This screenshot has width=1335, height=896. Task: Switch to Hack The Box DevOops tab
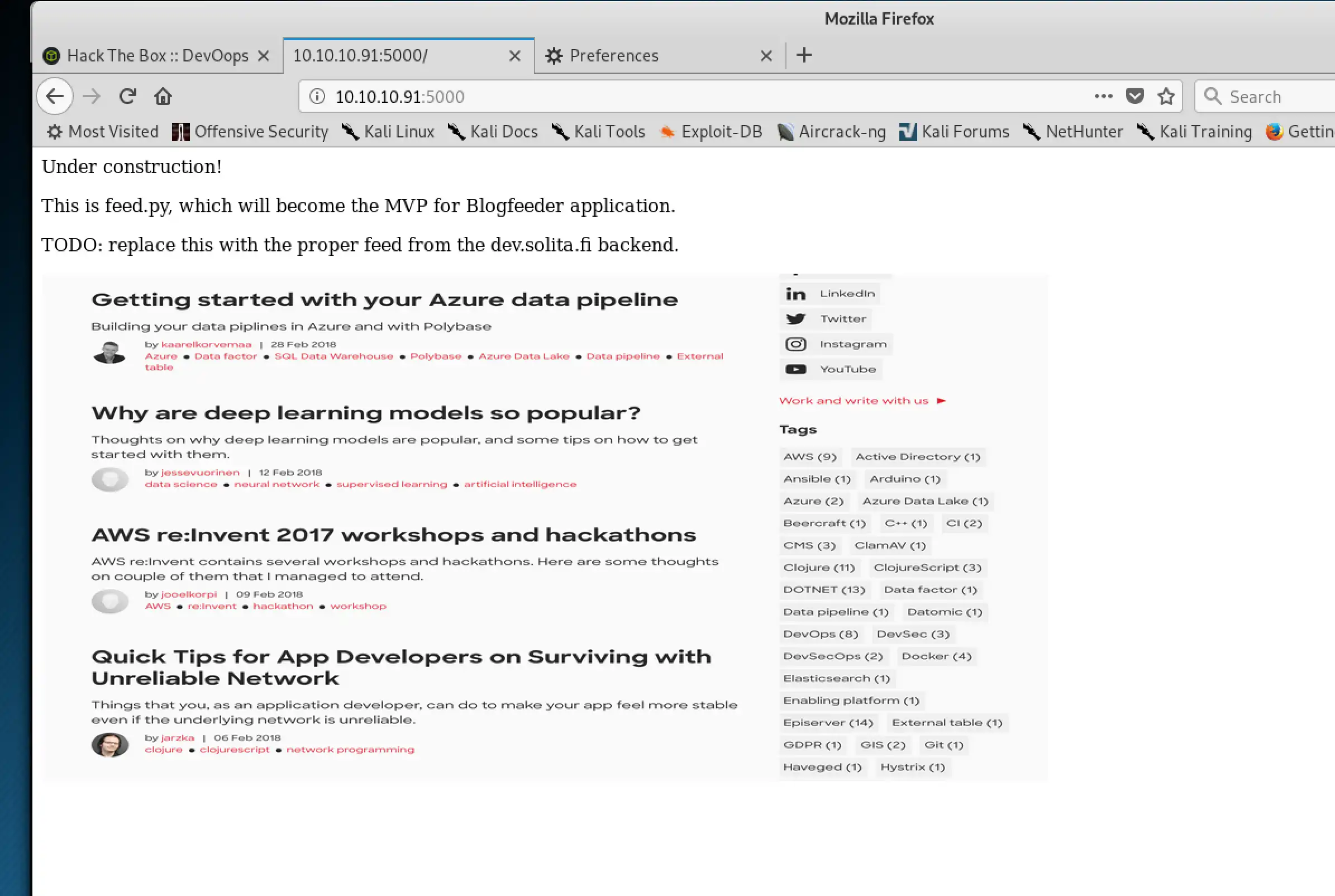click(x=157, y=55)
